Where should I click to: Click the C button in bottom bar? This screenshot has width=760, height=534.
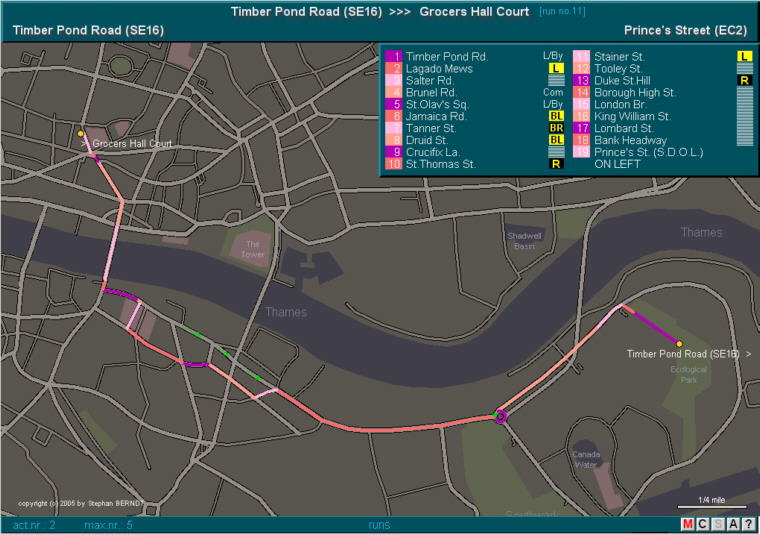tap(702, 524)
